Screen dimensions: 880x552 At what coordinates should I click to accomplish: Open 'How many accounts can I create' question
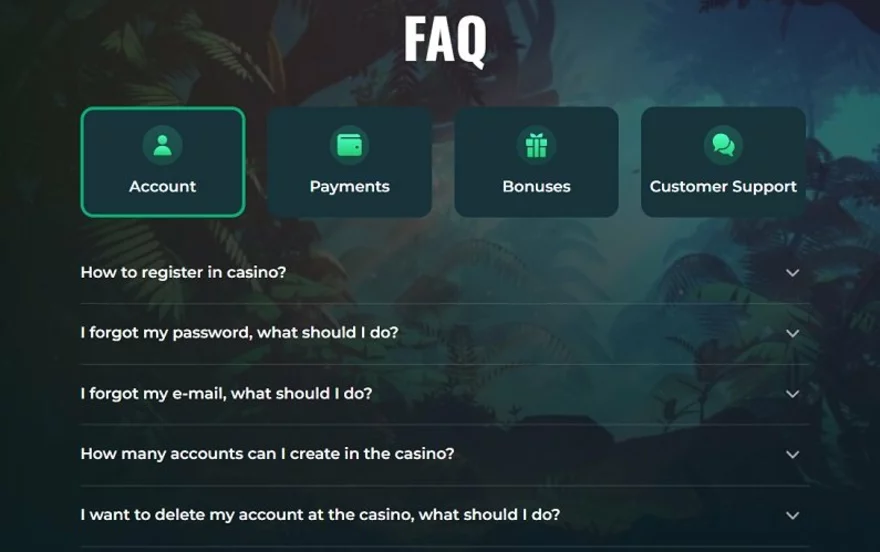point(268,454)
